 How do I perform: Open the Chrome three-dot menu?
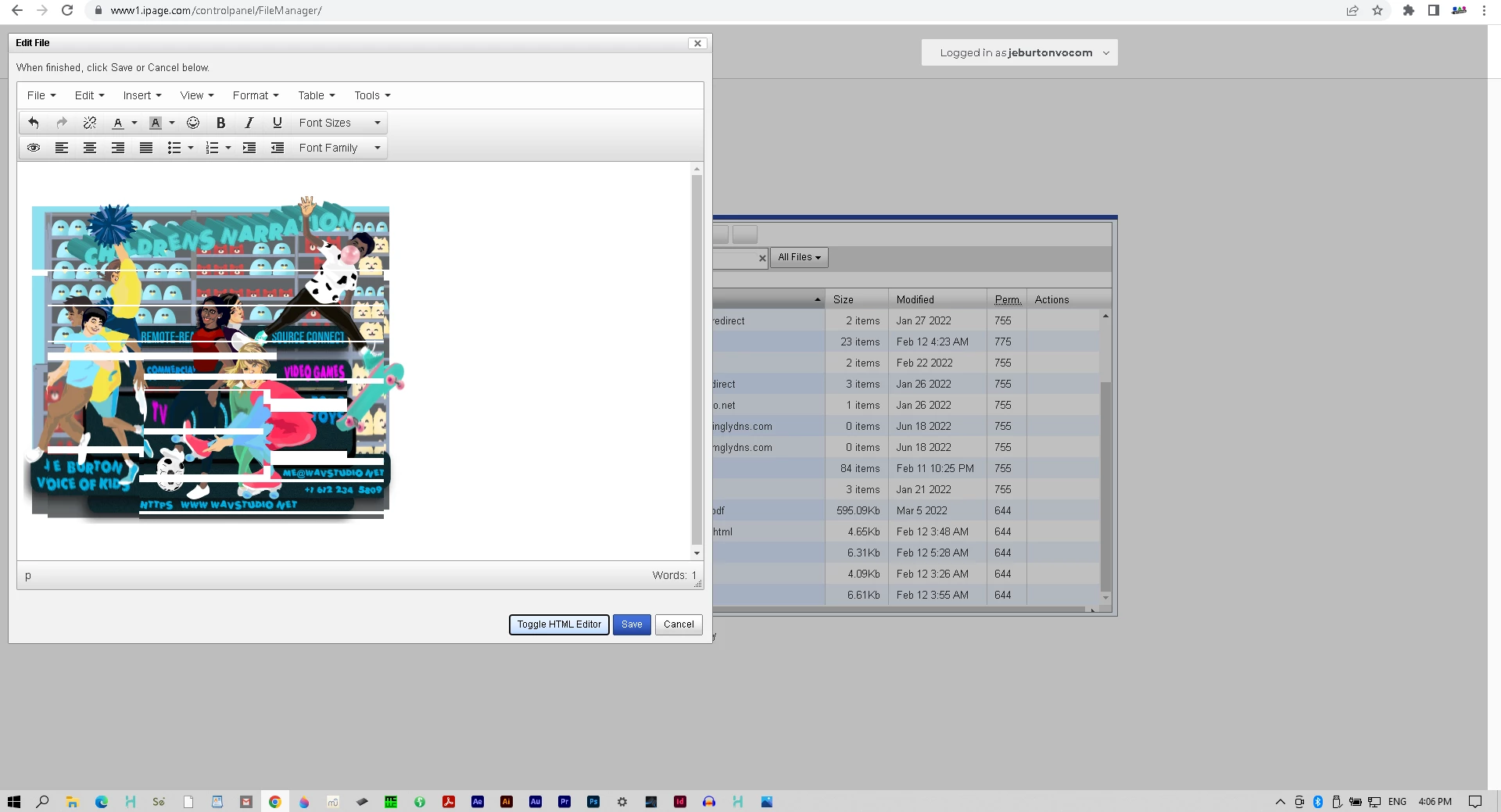(1484, 10)
